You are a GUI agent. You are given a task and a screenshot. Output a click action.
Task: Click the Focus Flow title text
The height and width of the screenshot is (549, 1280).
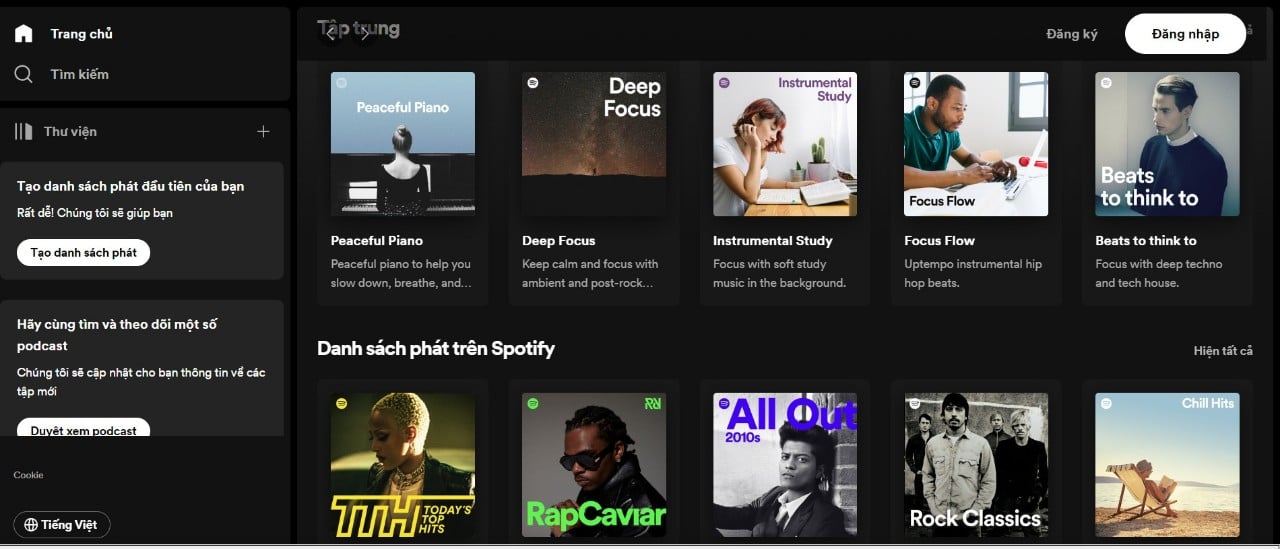tap(939, 241)
